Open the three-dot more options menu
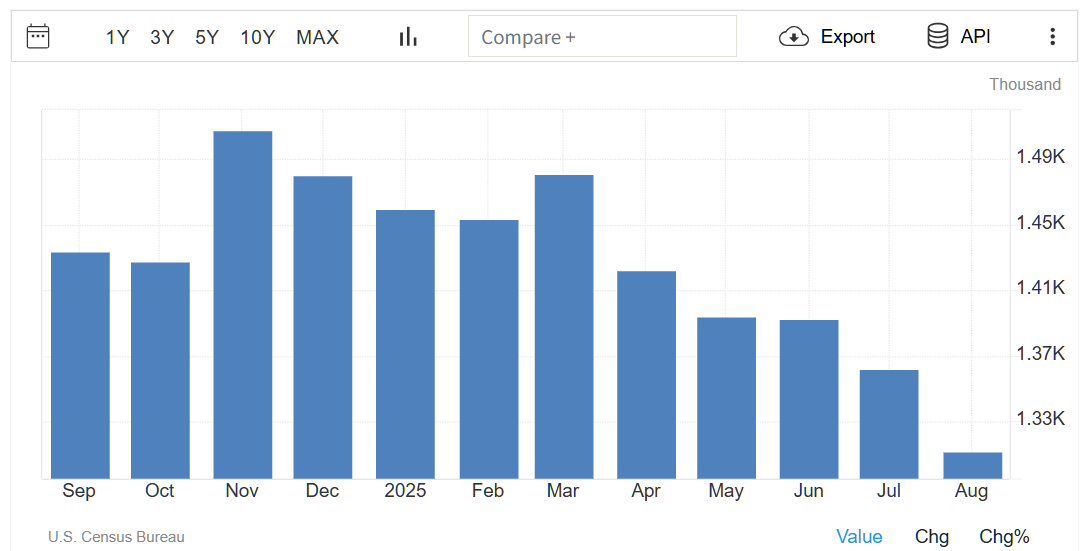 pyautogui.click(x=1052, y=37)
